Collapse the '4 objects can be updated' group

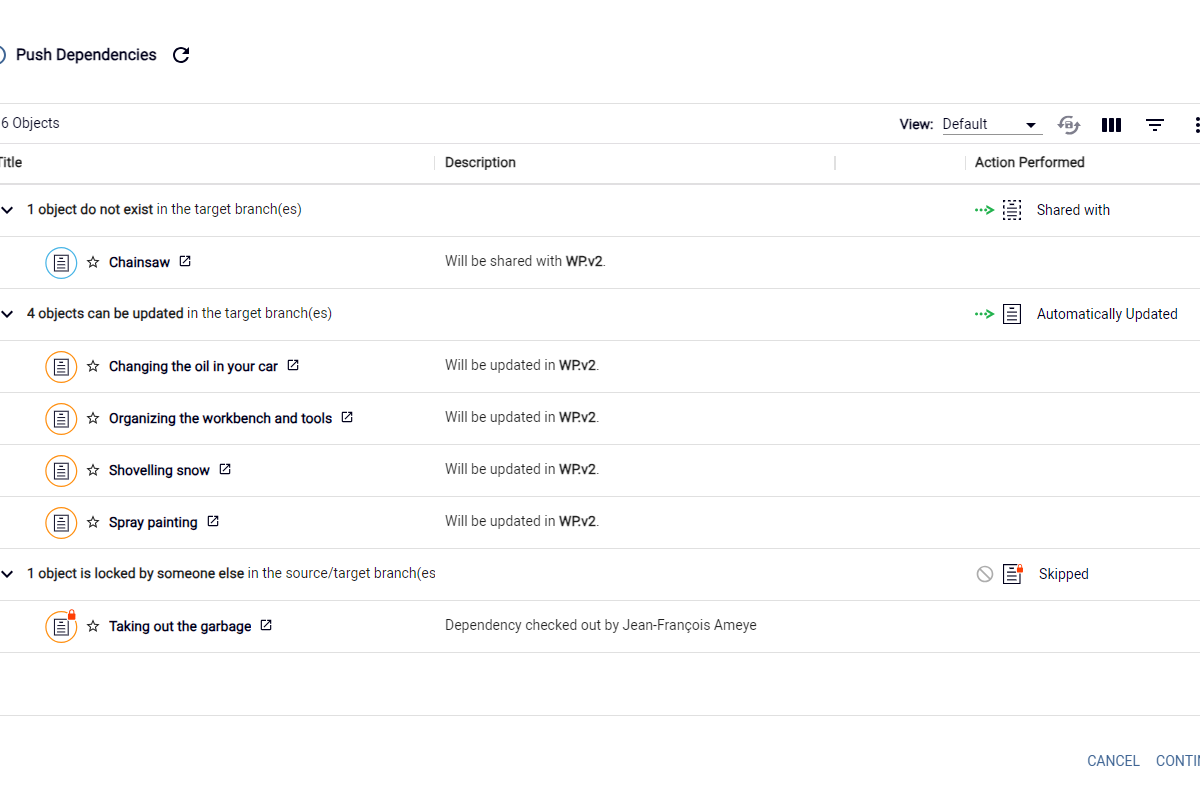7,314
